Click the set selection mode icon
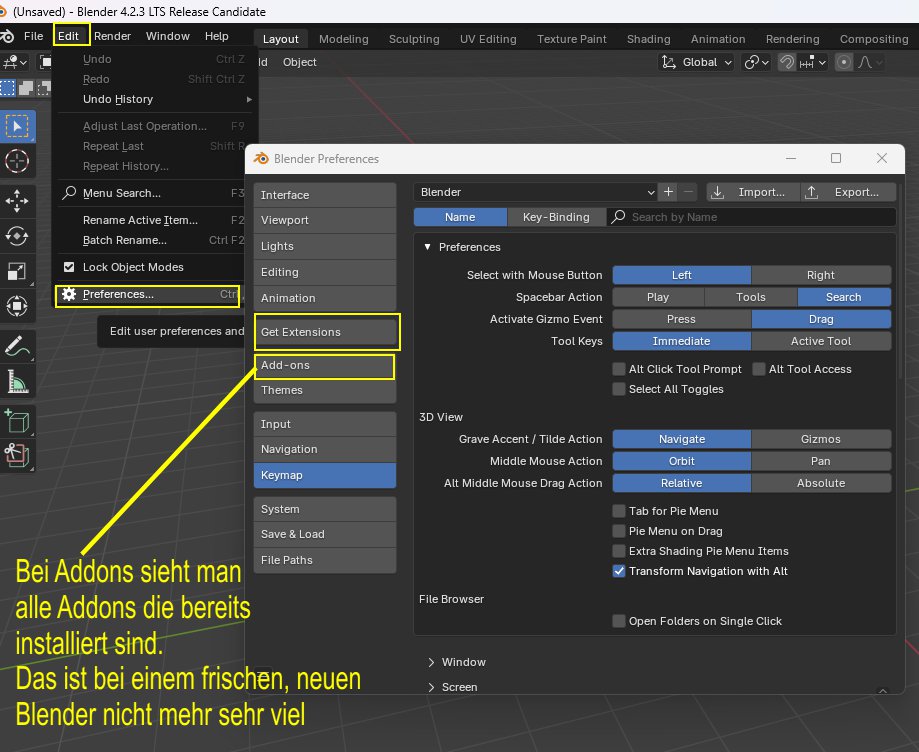 [x=8, y=89]
